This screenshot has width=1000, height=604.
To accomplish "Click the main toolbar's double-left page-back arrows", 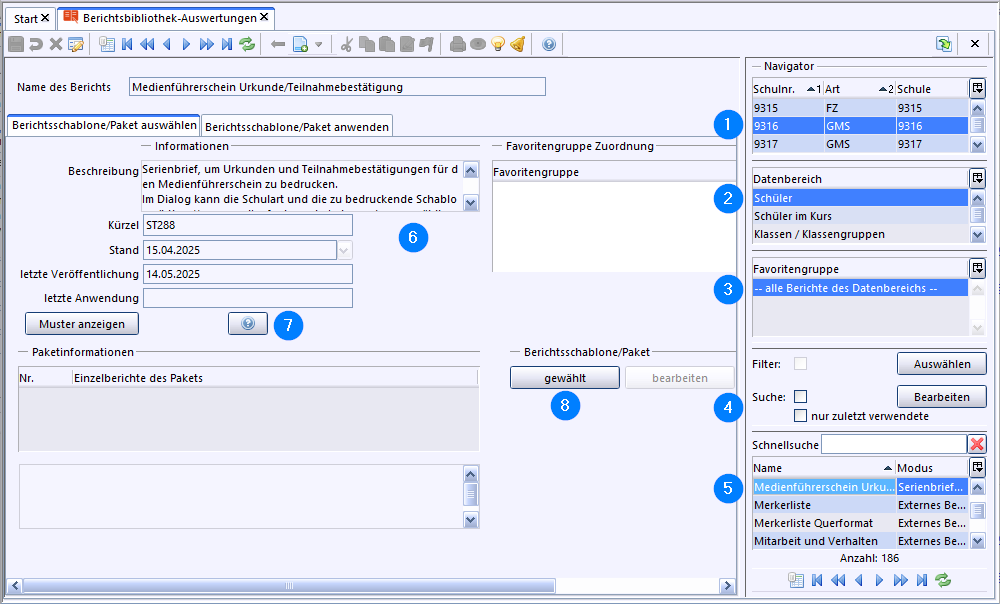I will (147, 44).
